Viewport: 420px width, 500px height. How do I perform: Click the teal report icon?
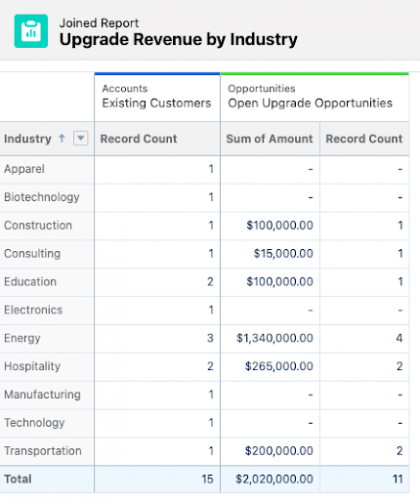[31, 31]
